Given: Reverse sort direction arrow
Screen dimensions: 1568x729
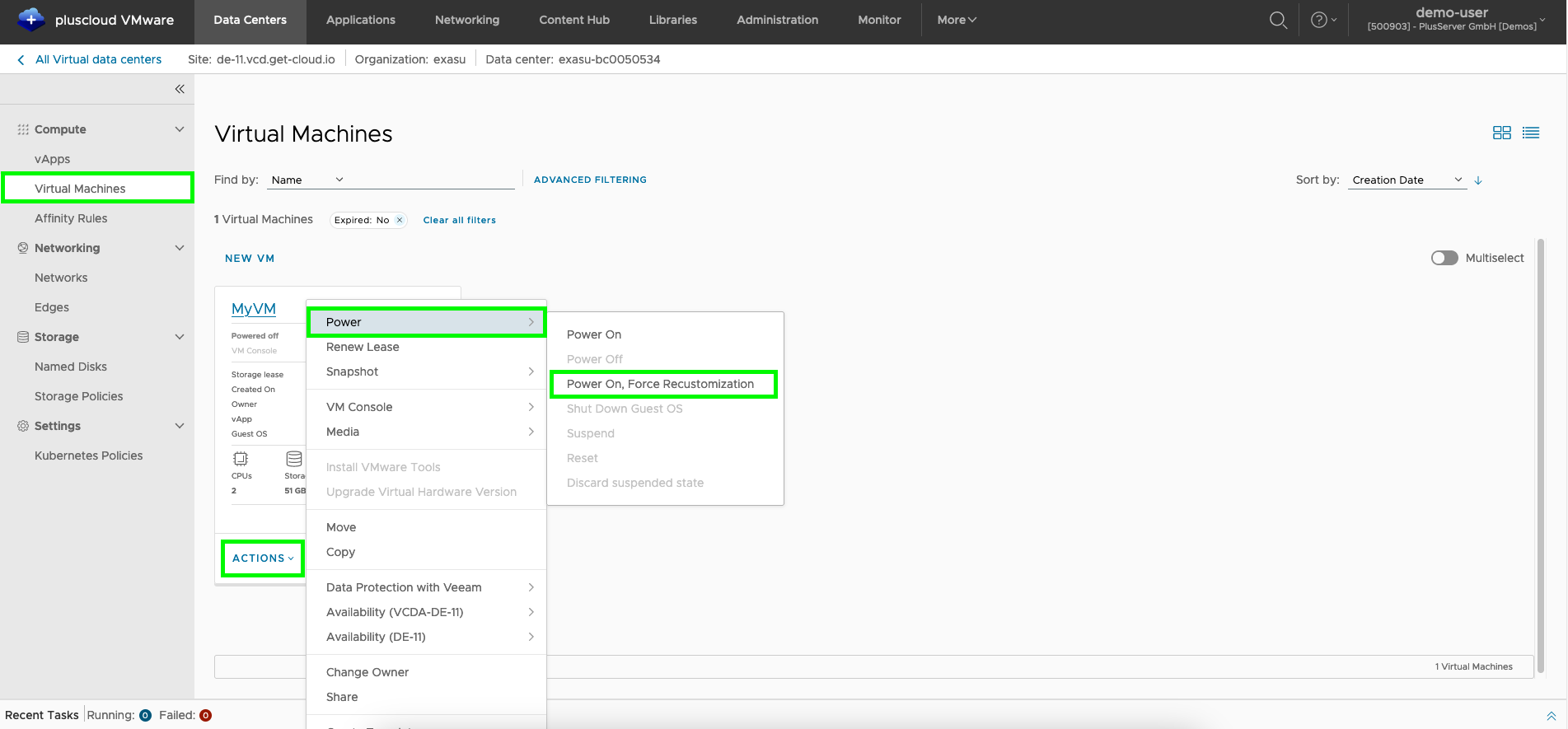Looking at the screenshot, I should (x=1478, y=180).
